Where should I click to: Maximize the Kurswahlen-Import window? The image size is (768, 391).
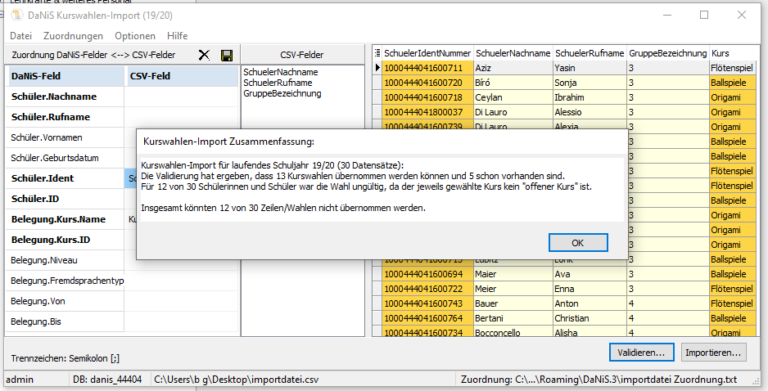704,15
